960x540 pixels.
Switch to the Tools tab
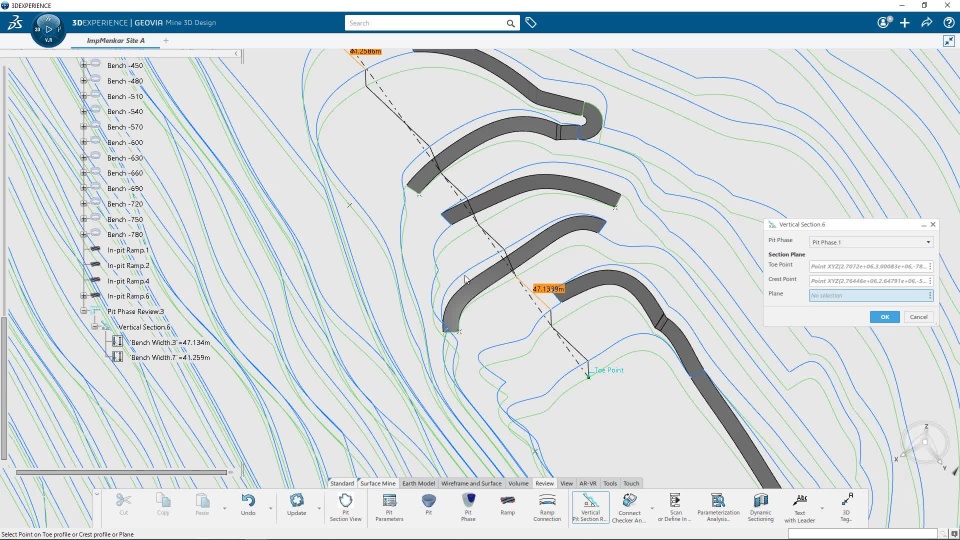pyautogui.click(x=610, y=483)
